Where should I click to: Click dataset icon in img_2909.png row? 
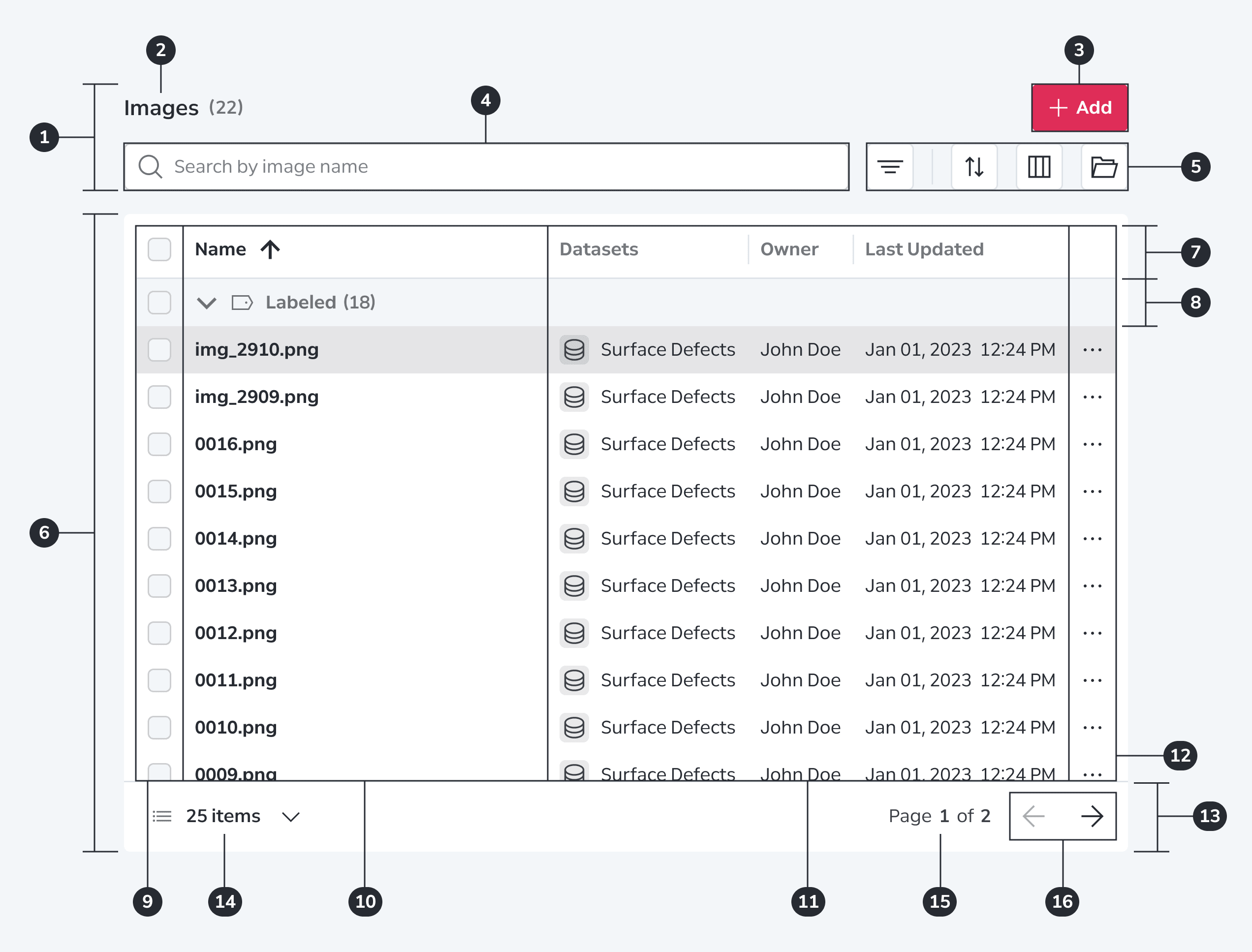[x=574, y=397]
